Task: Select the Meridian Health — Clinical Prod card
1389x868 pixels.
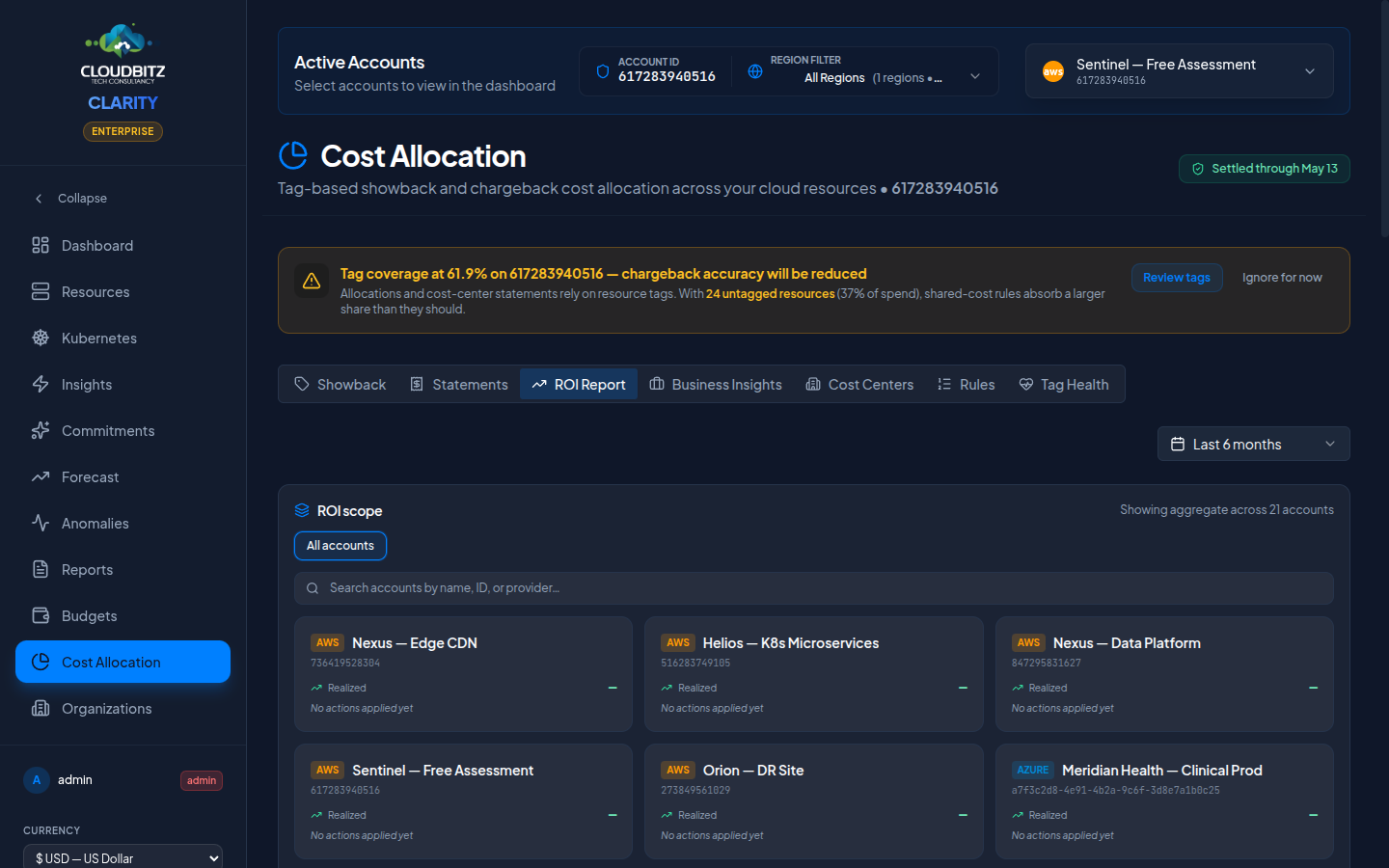Action: (x=1164, y=801)
